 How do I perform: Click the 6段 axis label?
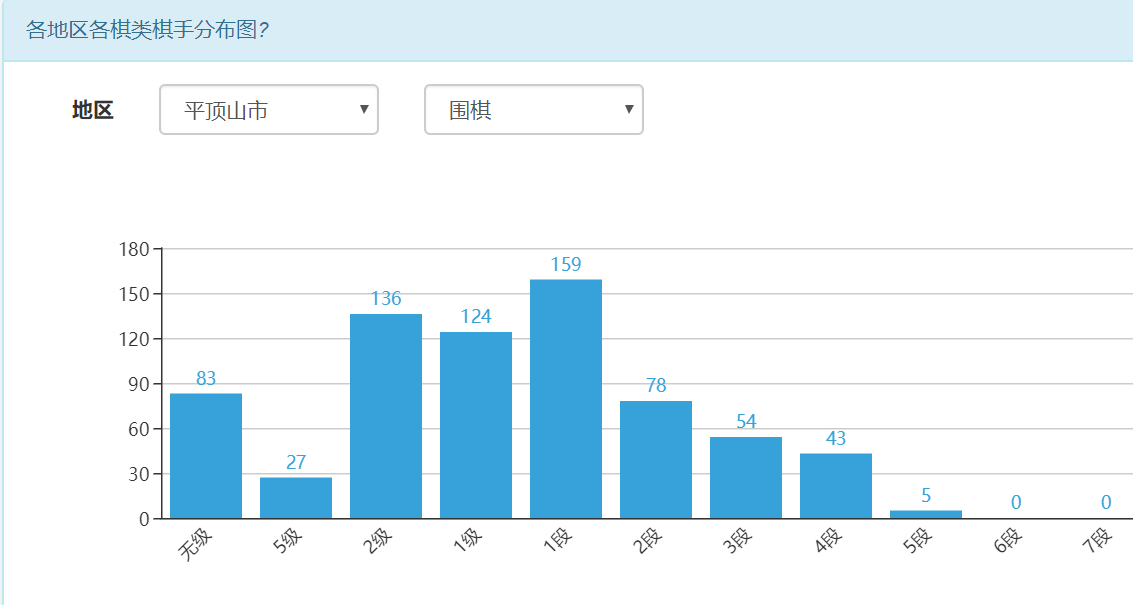coord(1008,541)
